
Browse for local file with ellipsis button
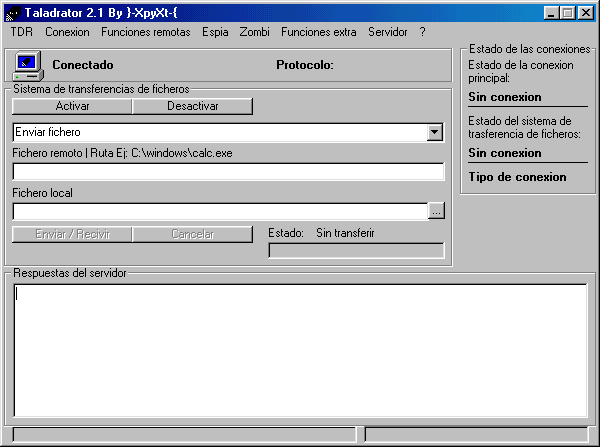click(436, 211)
